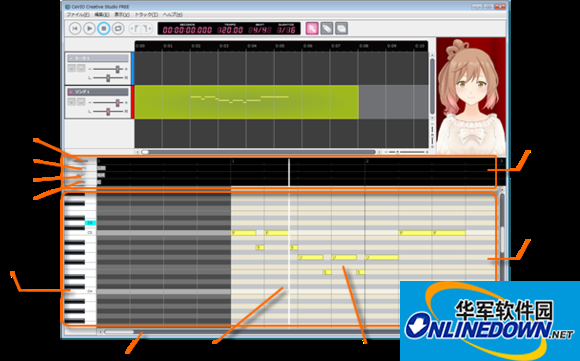
Task: Click the 0:02 mark on the time ruler
Action: point(196,46)
